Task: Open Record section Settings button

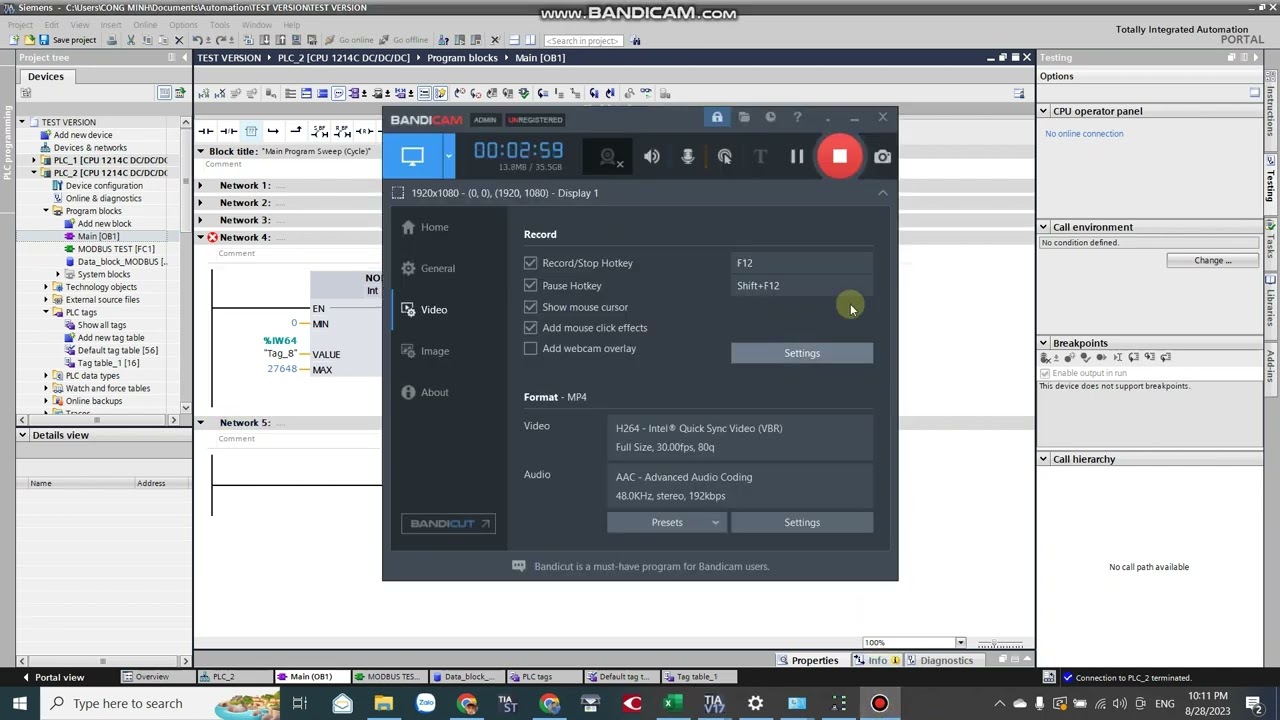Action: [x=802, y=353]
